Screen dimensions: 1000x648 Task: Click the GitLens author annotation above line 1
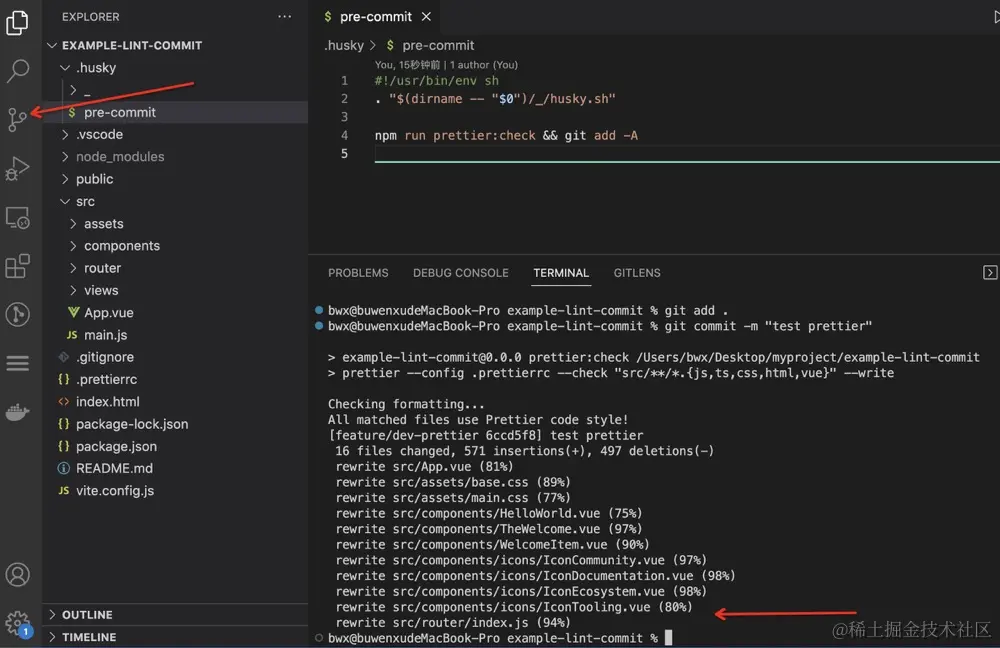pos(446,65)
